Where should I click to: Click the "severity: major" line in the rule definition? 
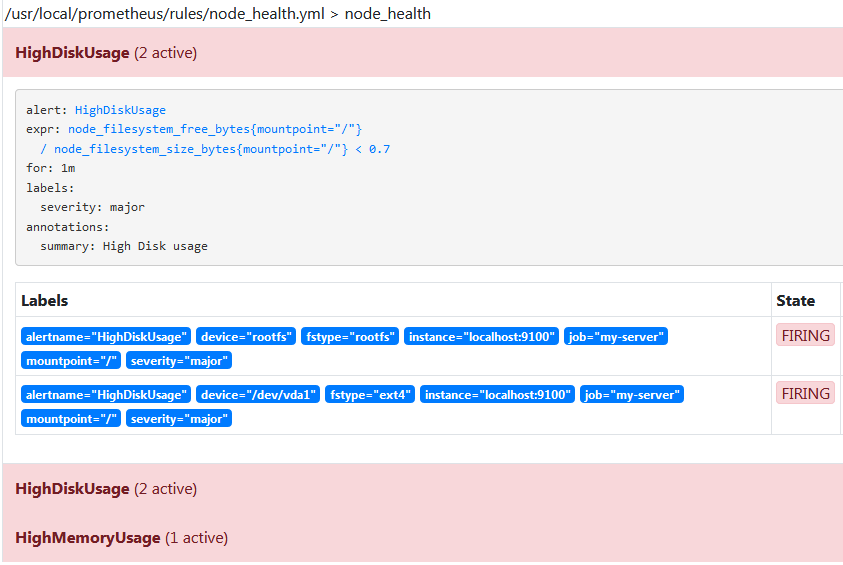[x=92, y=207]
